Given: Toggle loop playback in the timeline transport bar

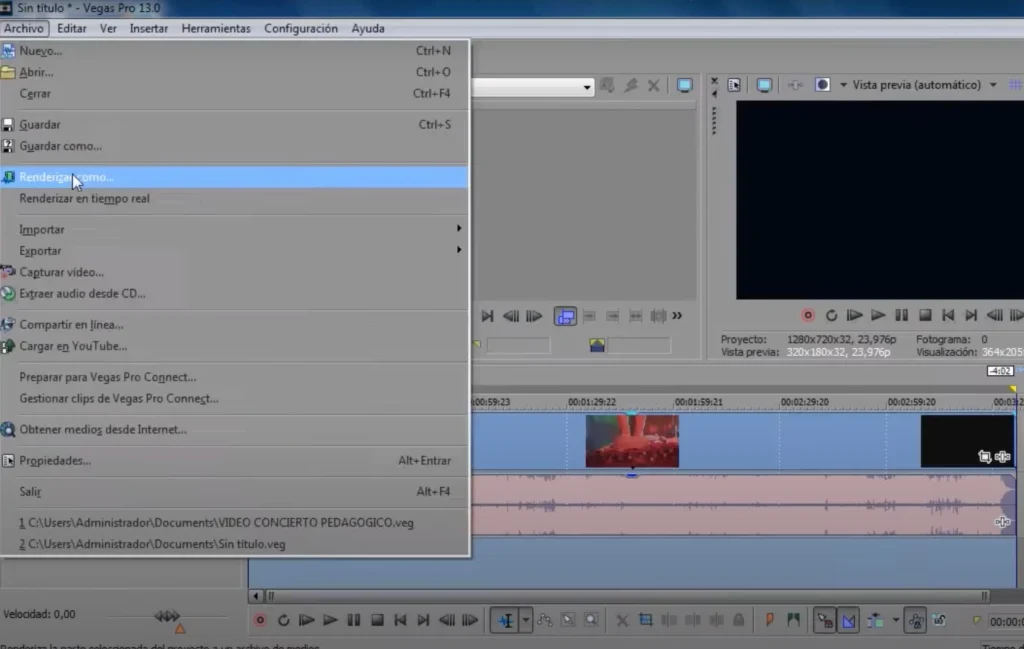Looking at the screenshot, I should coord(283,620).
